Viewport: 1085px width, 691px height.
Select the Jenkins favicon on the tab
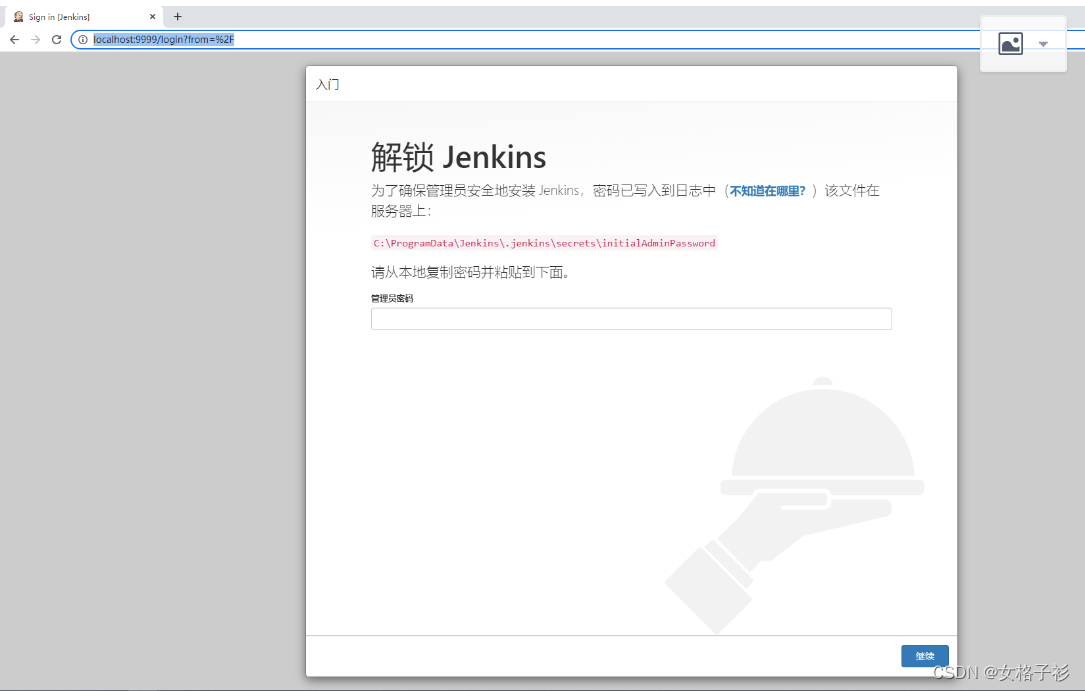[19, 17]
